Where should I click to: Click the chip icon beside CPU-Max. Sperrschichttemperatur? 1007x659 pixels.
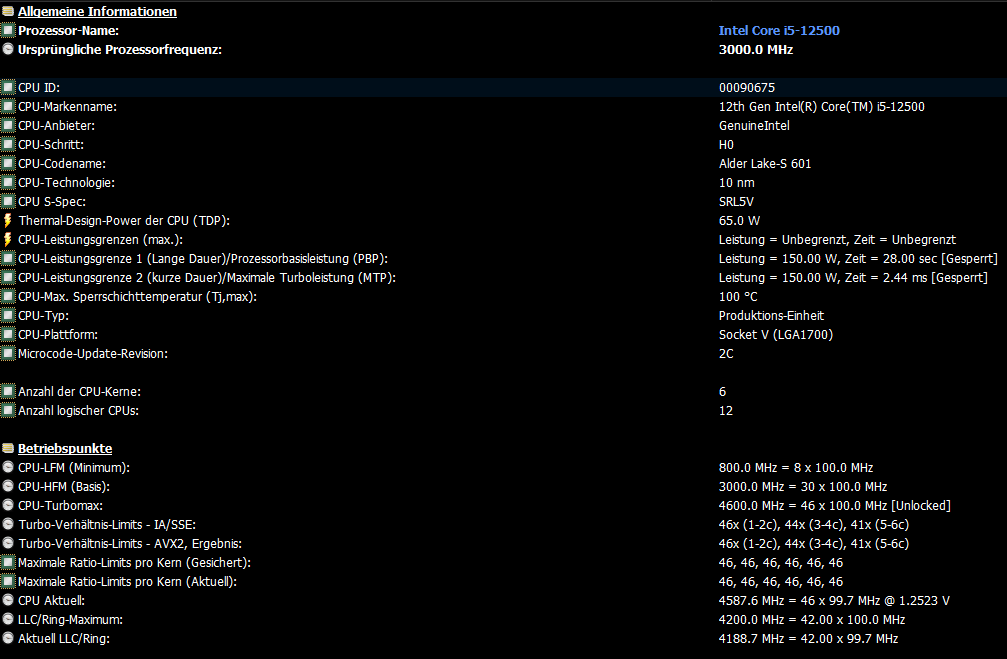[x=8, y=297]
